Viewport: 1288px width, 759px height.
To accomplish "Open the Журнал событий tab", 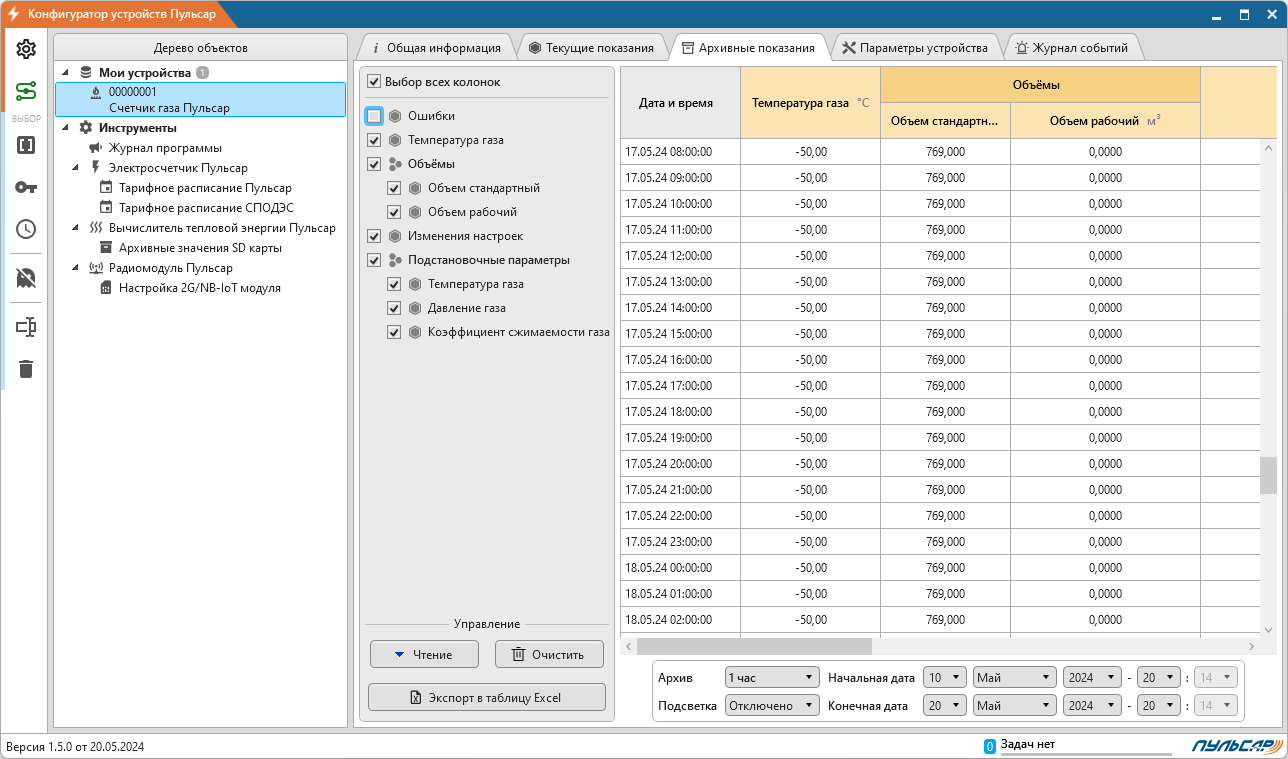I will coord(1072,47).
